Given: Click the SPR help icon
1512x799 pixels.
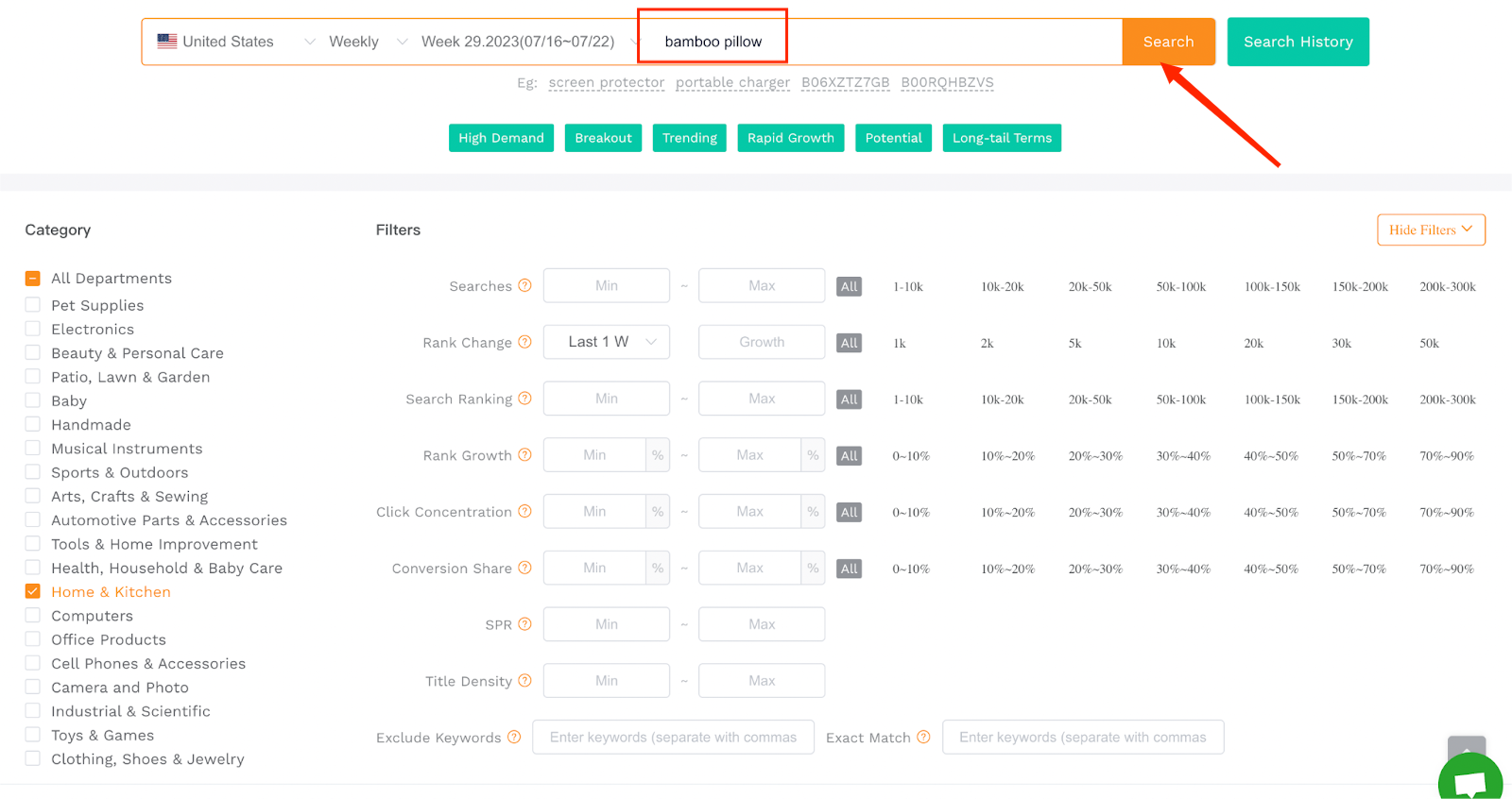Looking at the screenshot, I should point(524,624).
